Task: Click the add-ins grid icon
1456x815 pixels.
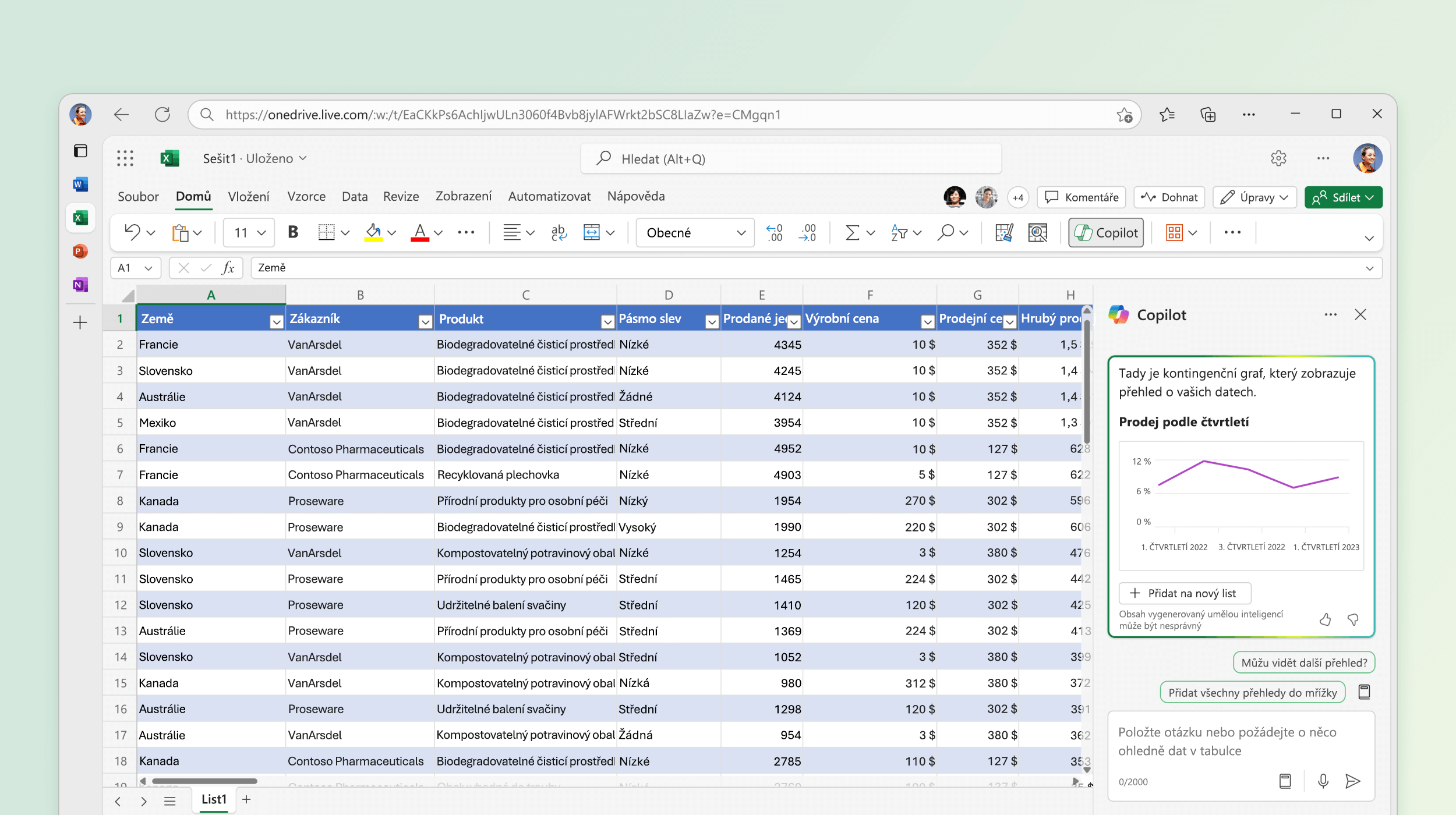Action: click(1174, 233)
